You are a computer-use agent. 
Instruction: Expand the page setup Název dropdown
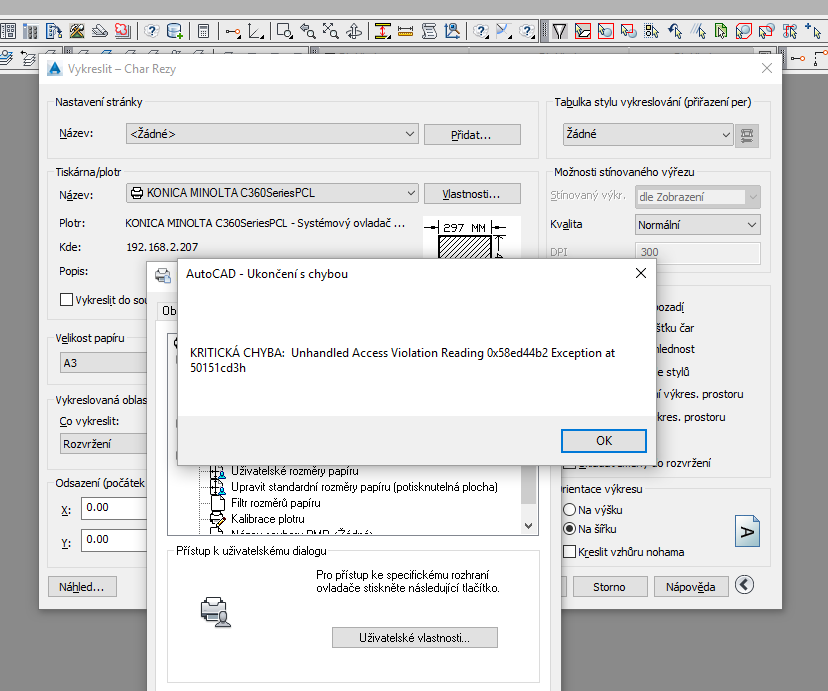tap(271, 133)
